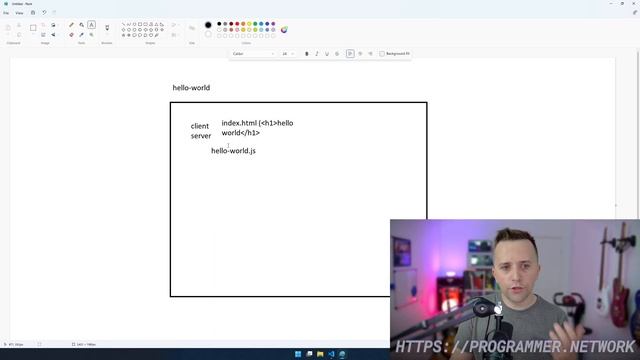Click the Paste clipboard icon
This screenshot has width=640, height=360.
pos(8,28)
